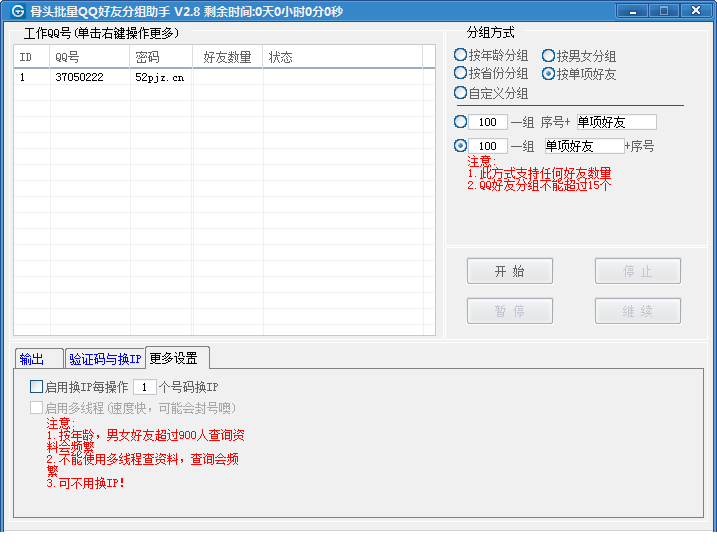Viewport: 717px width, 555px height.
Task: Edit group name field after 序号+
Action: click(x=616, y=122)
